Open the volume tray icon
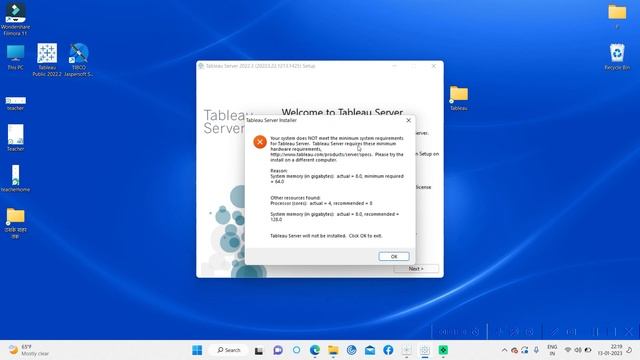The image size is (640, 360). point(578,350)
